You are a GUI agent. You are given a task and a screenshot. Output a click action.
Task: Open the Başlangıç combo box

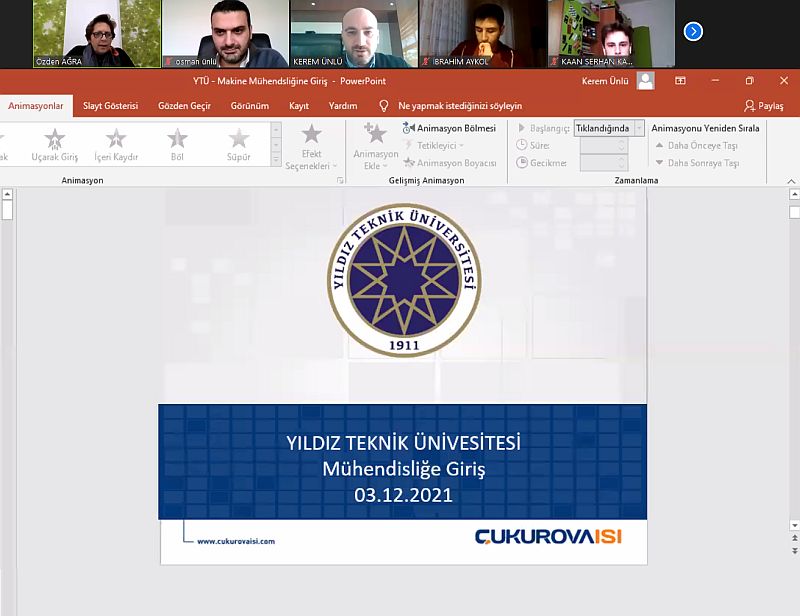(x=609, y=128)
